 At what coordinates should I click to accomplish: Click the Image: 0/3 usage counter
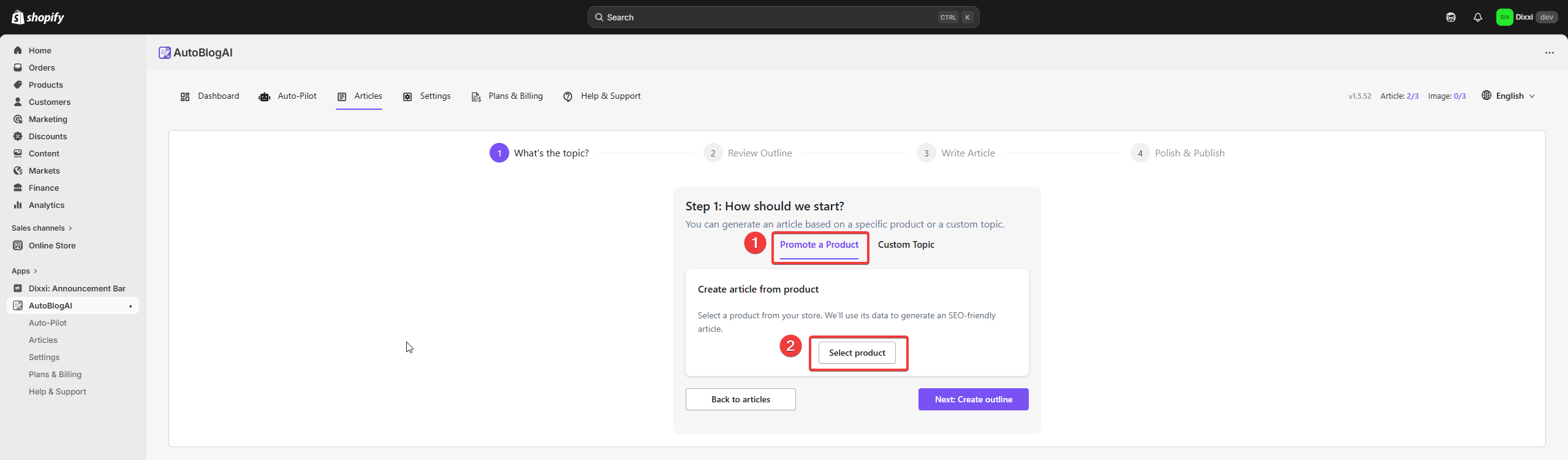(1447, 96)
